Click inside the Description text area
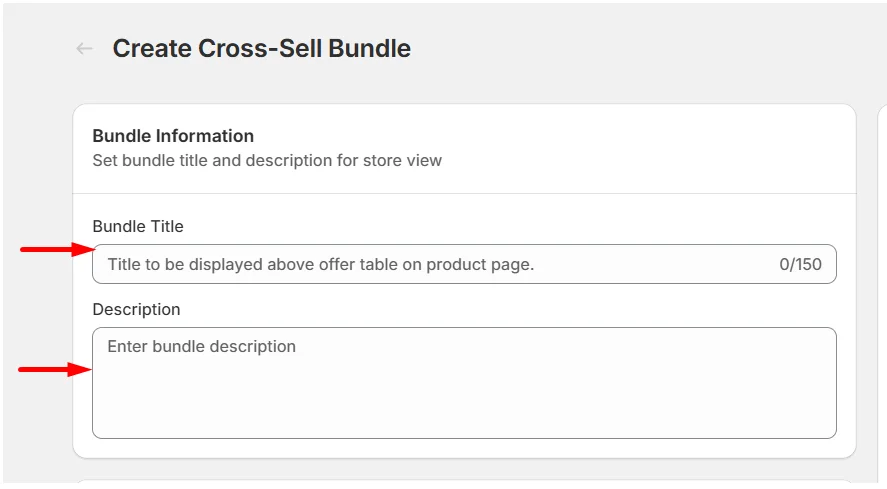Viewport: 887px width, 489px height. coord(464,383)
